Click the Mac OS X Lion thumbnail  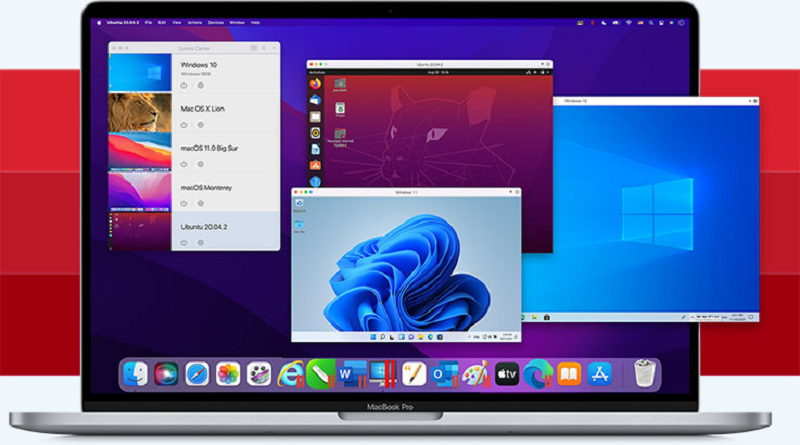pos(138,114)
